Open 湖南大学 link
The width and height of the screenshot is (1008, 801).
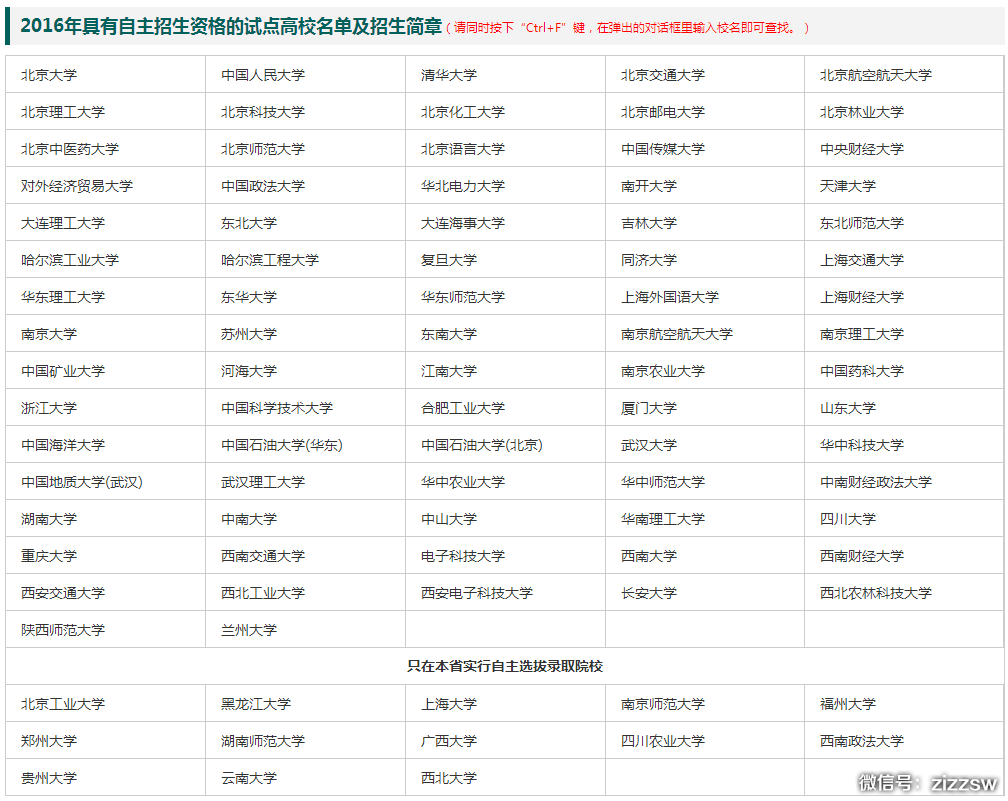pos(49,519)
